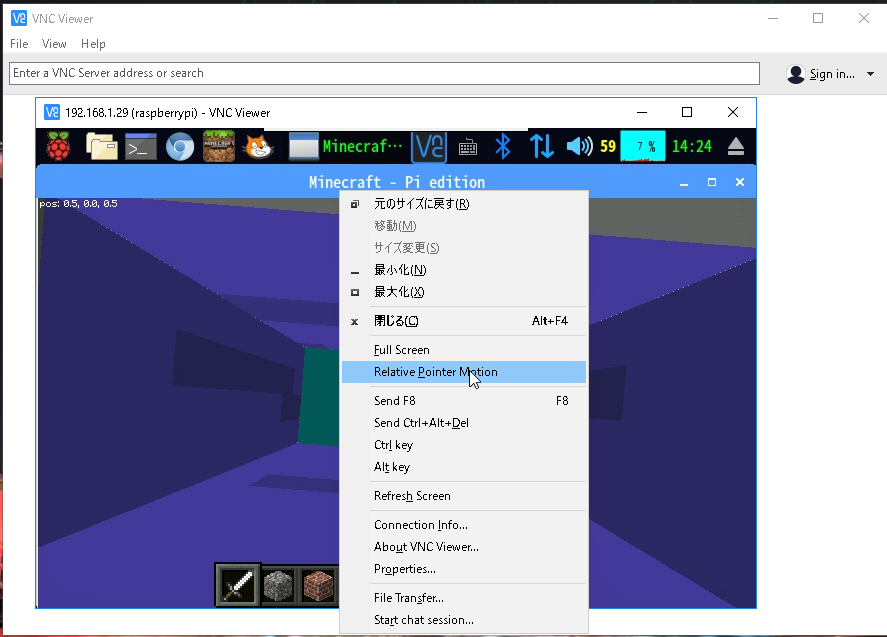Open the Help menu in VNC Viewer

tap(93, 44)
